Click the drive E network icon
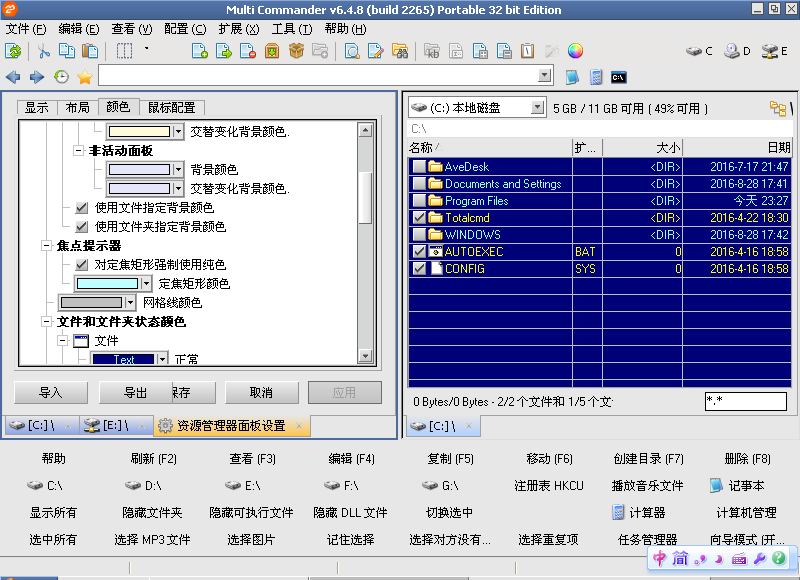The height and width of the screenshot is (580, 800). 774,51
